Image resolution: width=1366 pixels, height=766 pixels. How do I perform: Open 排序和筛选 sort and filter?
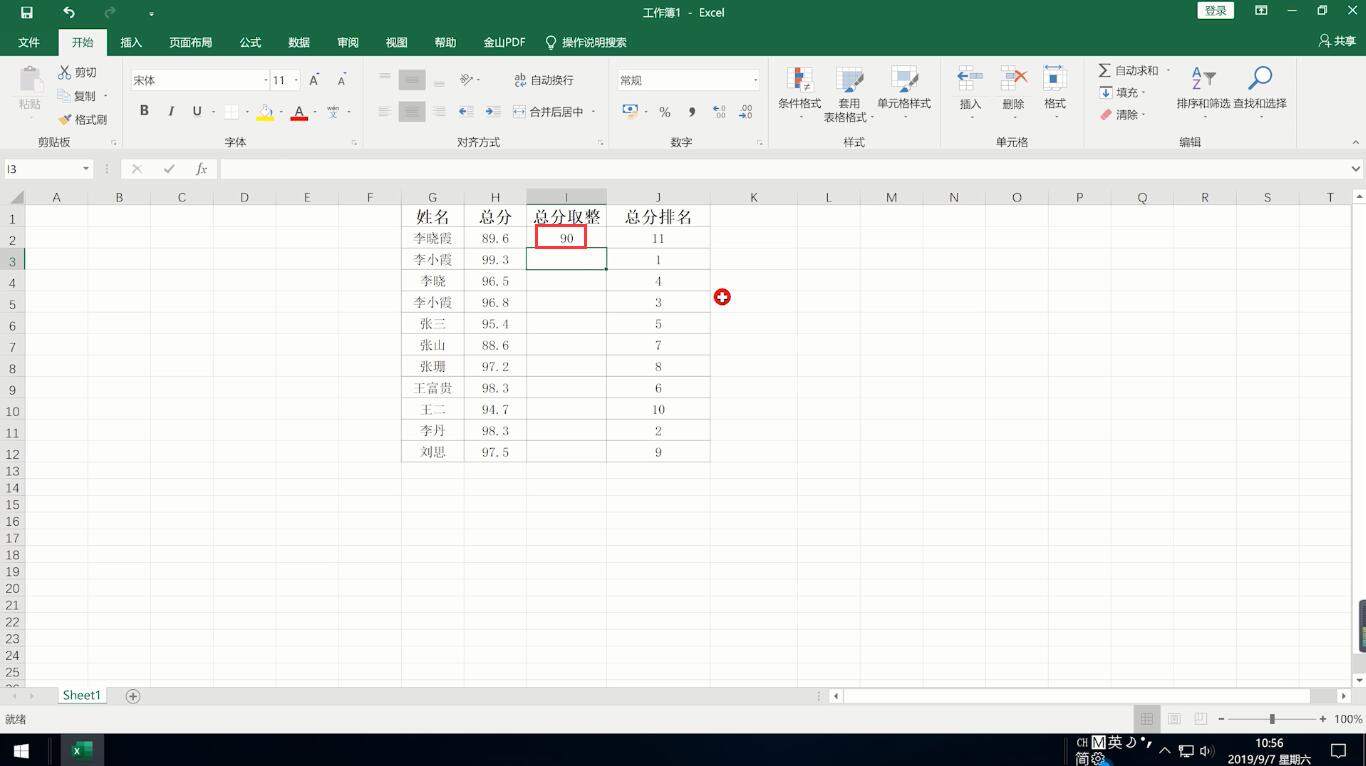pyautogui.click(x=1203, y=94)
